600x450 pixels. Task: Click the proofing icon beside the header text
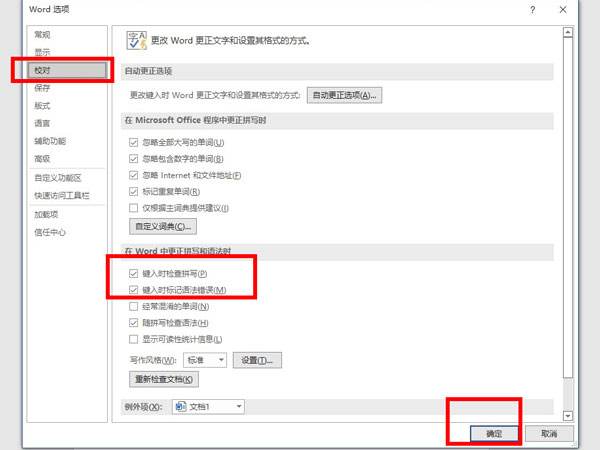(137, 40)
